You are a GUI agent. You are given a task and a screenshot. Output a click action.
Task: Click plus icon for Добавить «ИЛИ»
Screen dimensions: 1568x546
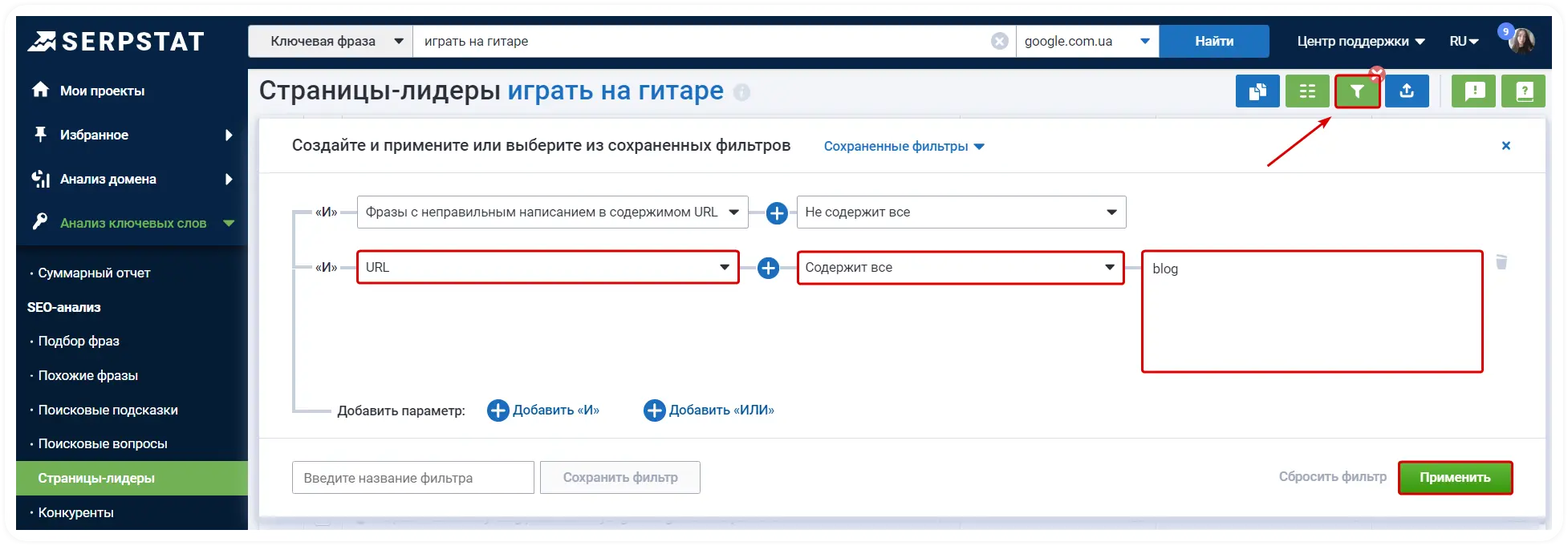point(655,411)
